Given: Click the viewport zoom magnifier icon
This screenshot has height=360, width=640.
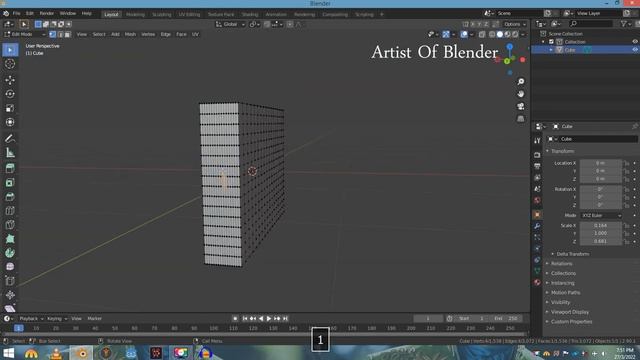Looking at the screenshot, I should pyautogui.click(x=521, y=82).
